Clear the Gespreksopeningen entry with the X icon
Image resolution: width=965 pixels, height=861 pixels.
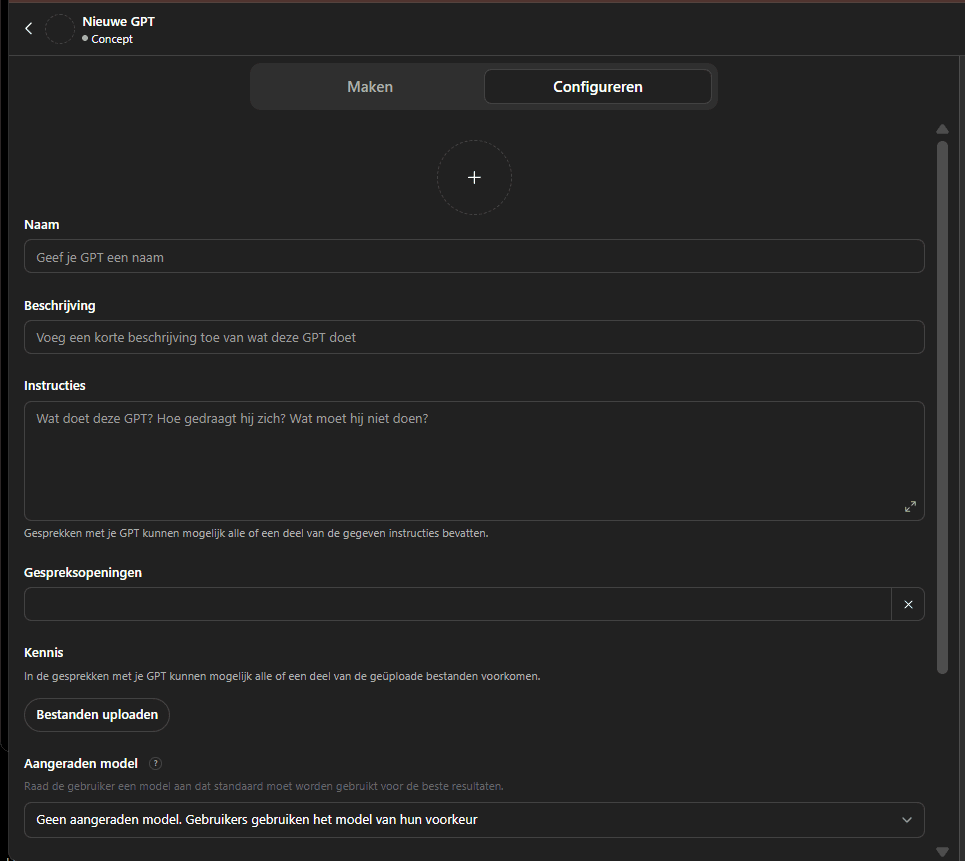click(908, 604)
